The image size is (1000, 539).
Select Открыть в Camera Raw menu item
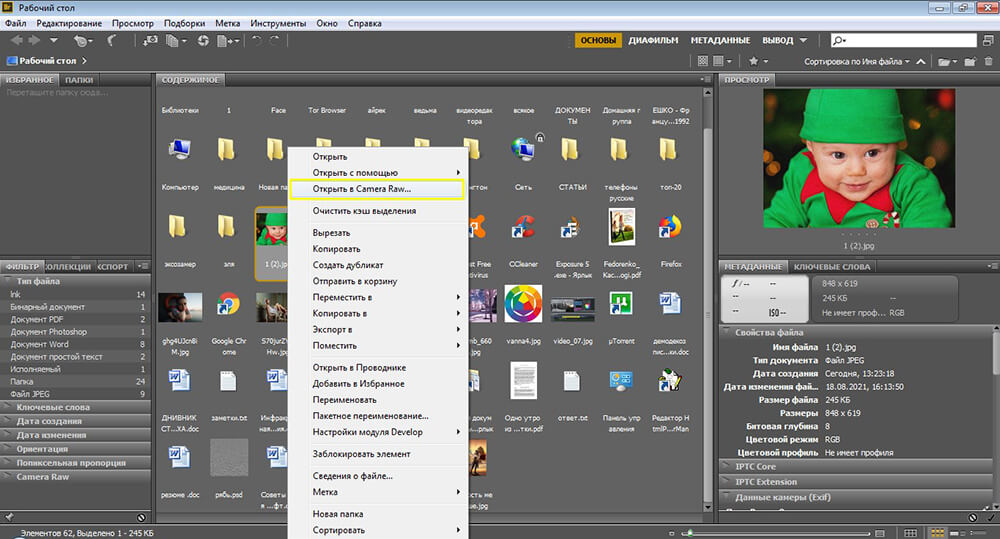[x=377, y=189]
